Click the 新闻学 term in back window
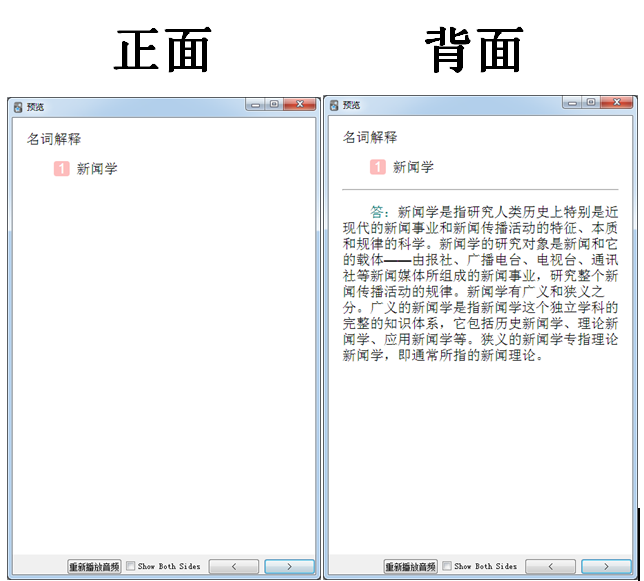 click(413, 167)
